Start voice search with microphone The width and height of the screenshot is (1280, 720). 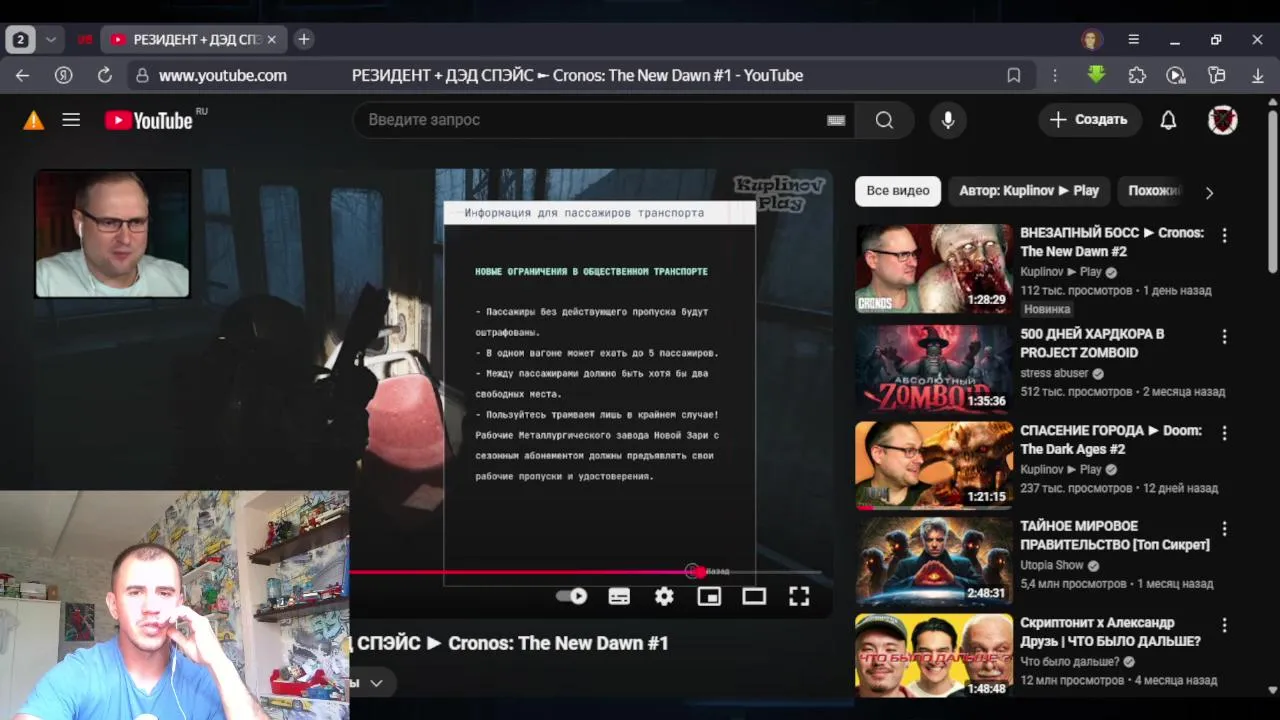pos(948,120)
